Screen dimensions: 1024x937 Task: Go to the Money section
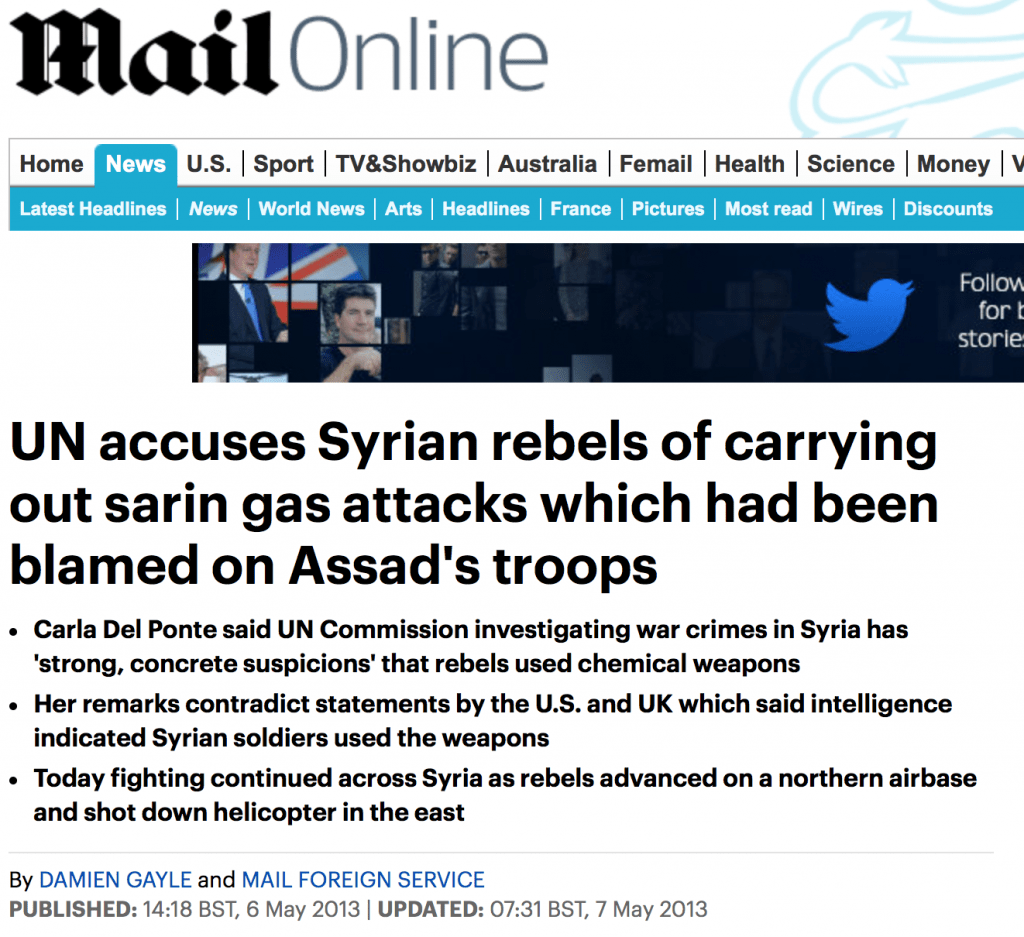(x=953, y=163)
